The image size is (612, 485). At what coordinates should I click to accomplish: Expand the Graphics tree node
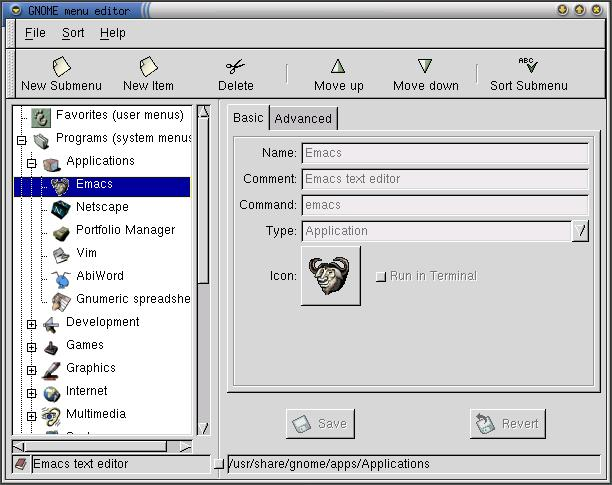coord(32,370)
